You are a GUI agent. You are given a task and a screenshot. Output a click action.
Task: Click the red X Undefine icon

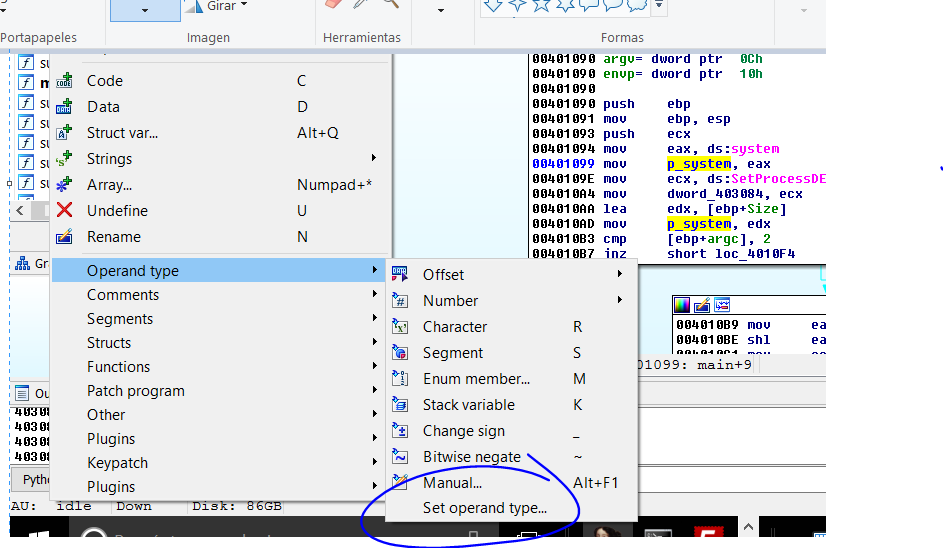click(65, 211)
